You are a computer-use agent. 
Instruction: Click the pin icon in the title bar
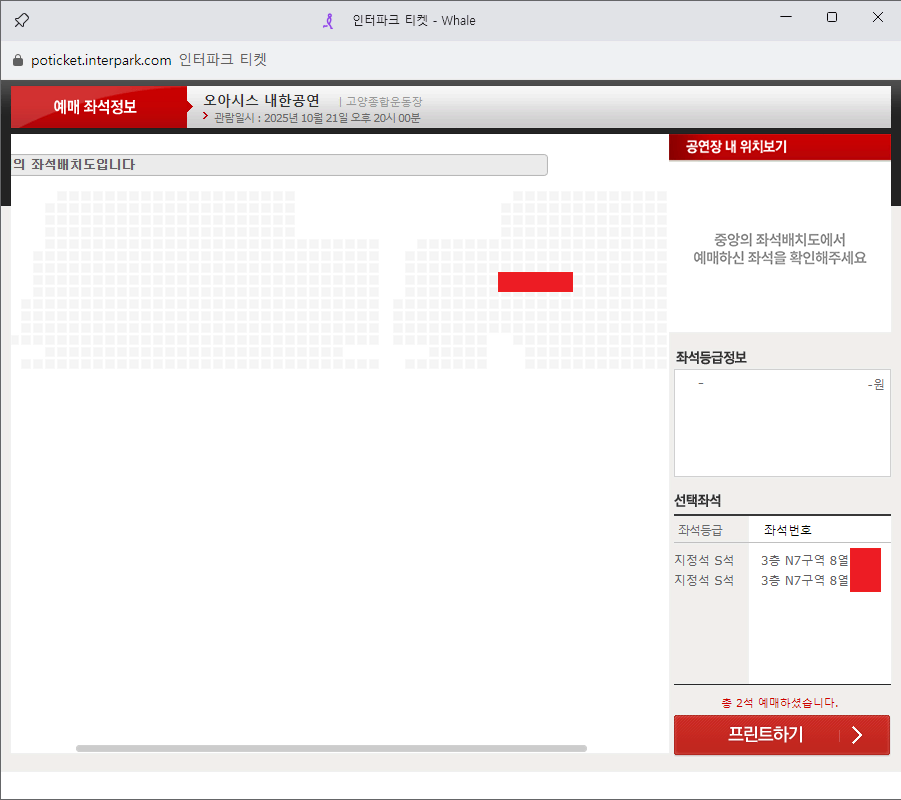click(21, 20)
